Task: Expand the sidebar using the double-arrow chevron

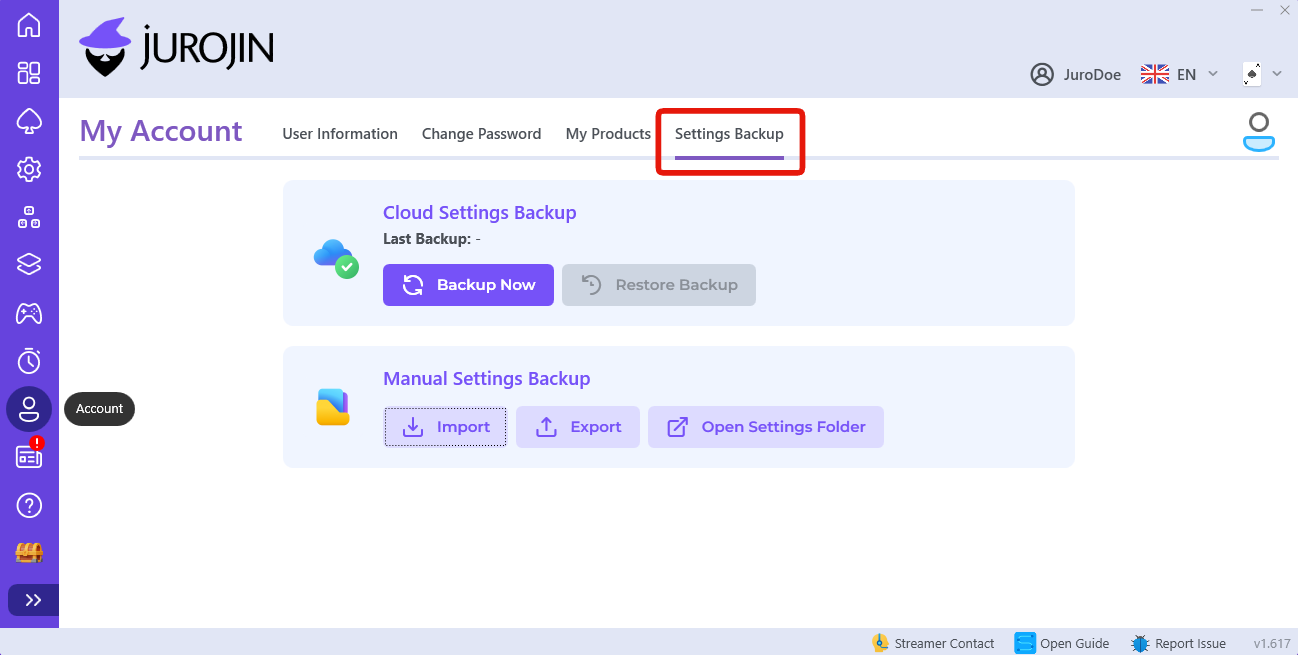Action: [32, 600]
